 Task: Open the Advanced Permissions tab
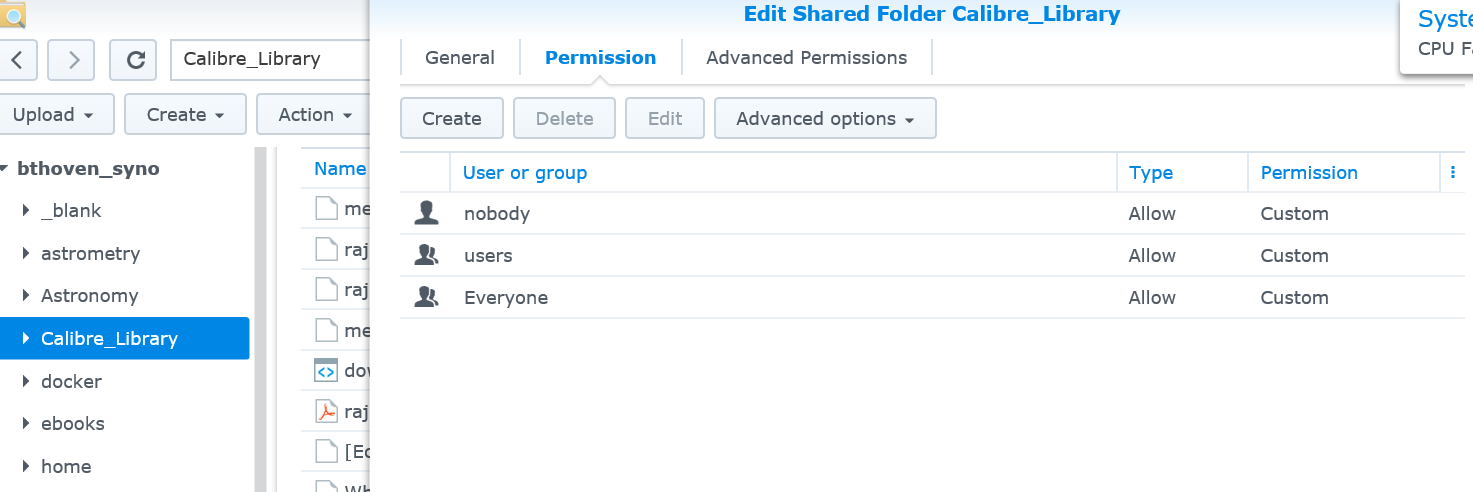pos(806,58)
